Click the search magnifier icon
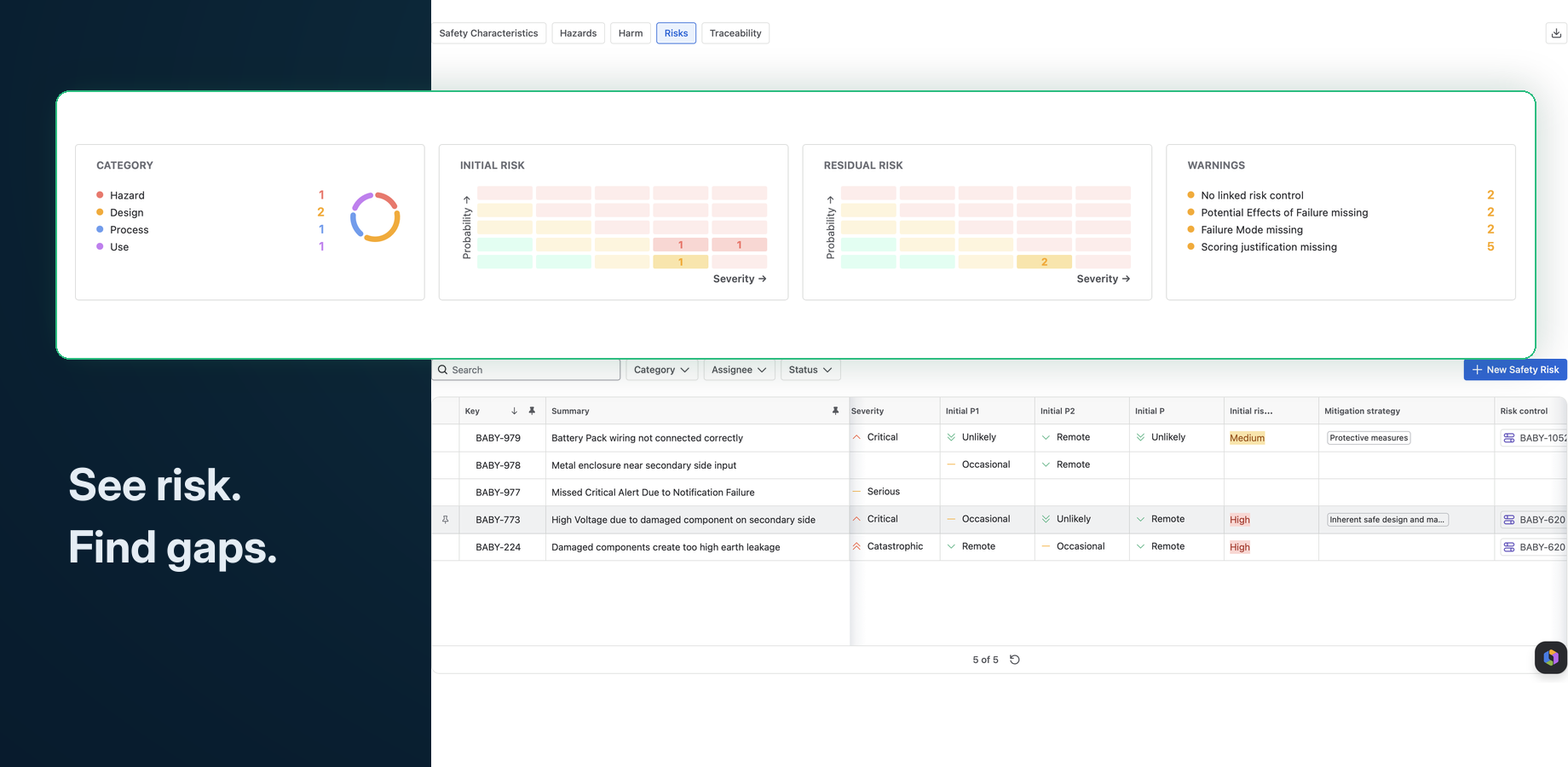1568x767 pixels. coord(443,370)
